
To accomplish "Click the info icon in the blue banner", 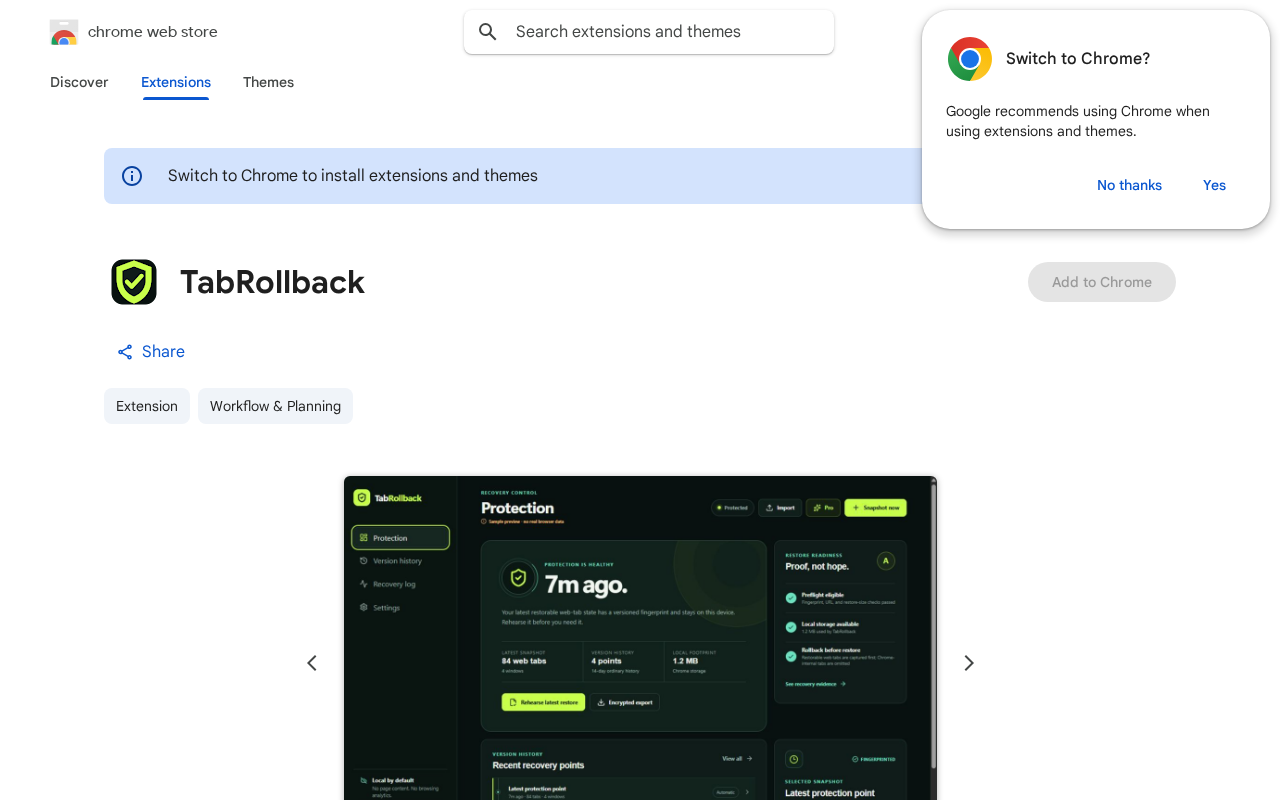I will pos(132,176).
